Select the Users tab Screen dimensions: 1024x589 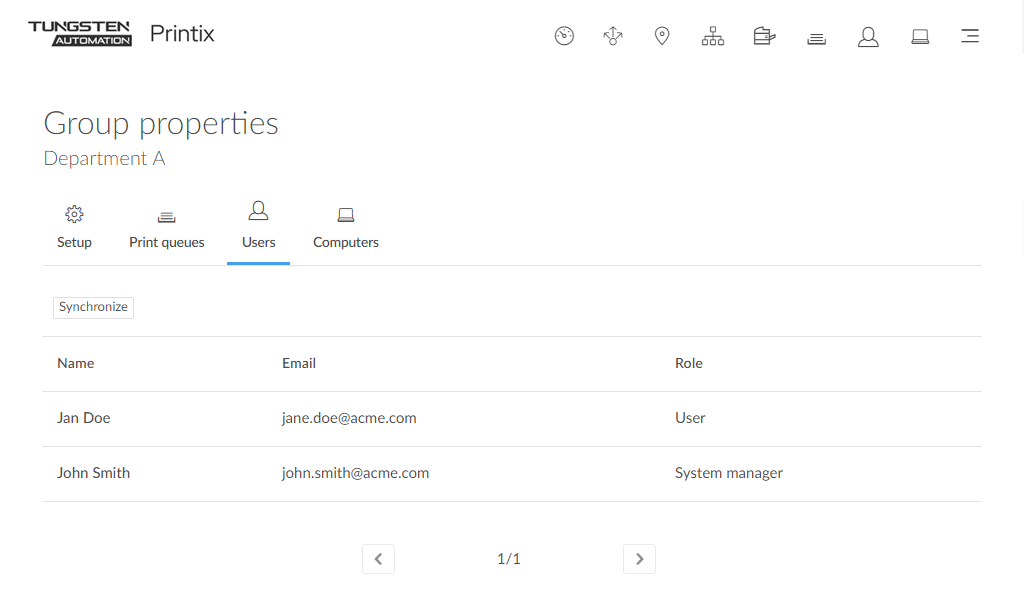pos(258,228)
